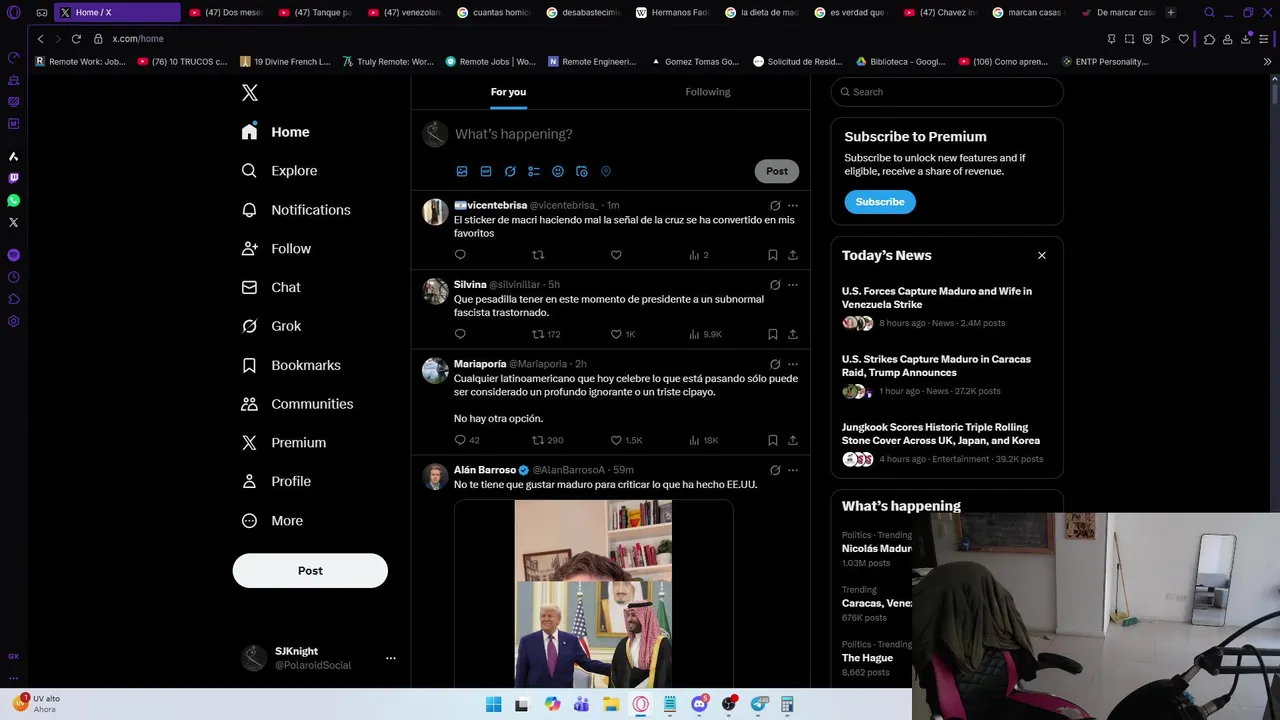This screenshot has height=720, width=1280.
Task: Open the emoji picker in the composer
Action: point(558,171)
